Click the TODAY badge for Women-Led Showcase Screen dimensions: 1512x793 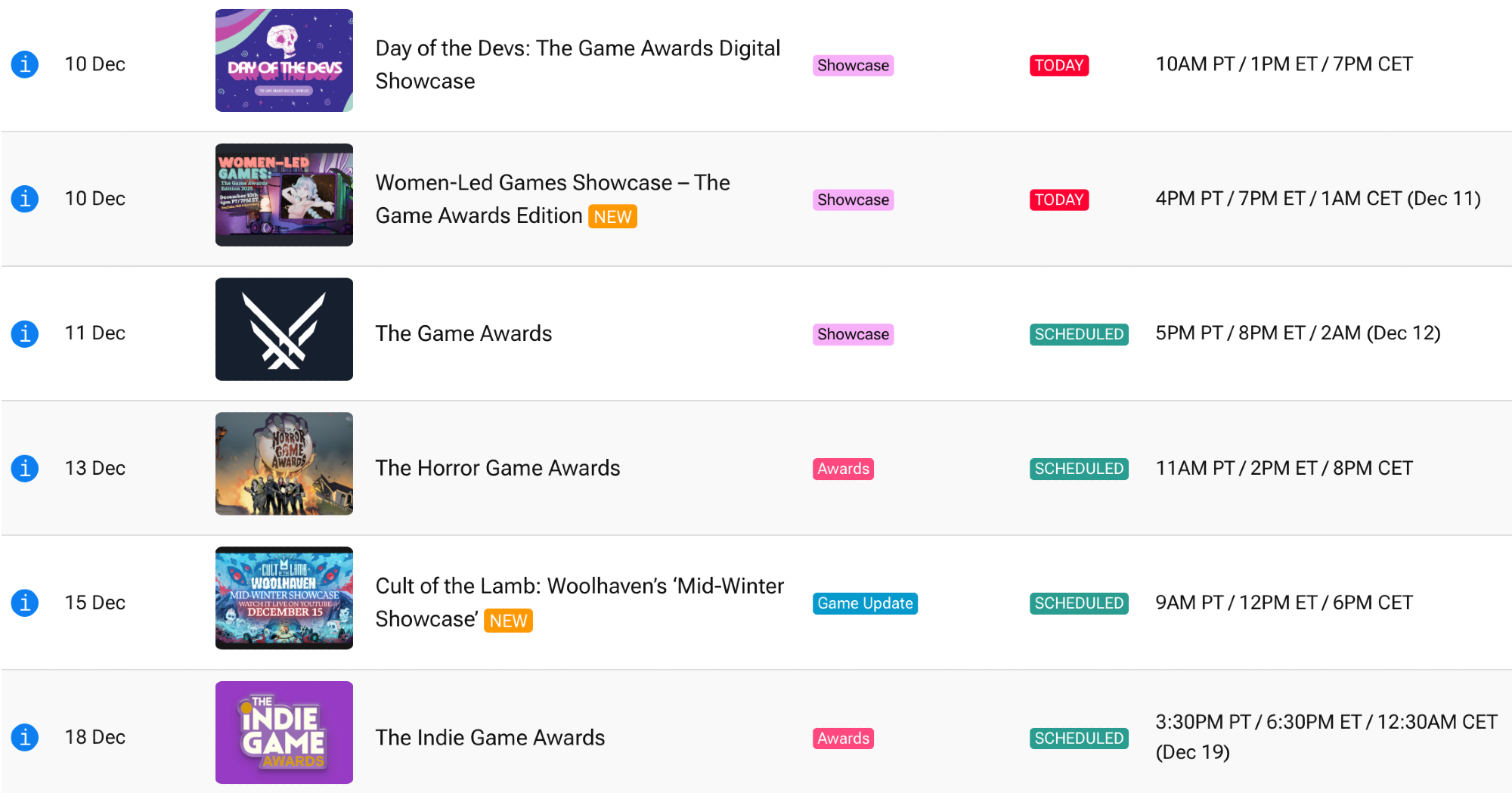point(1058,200)
